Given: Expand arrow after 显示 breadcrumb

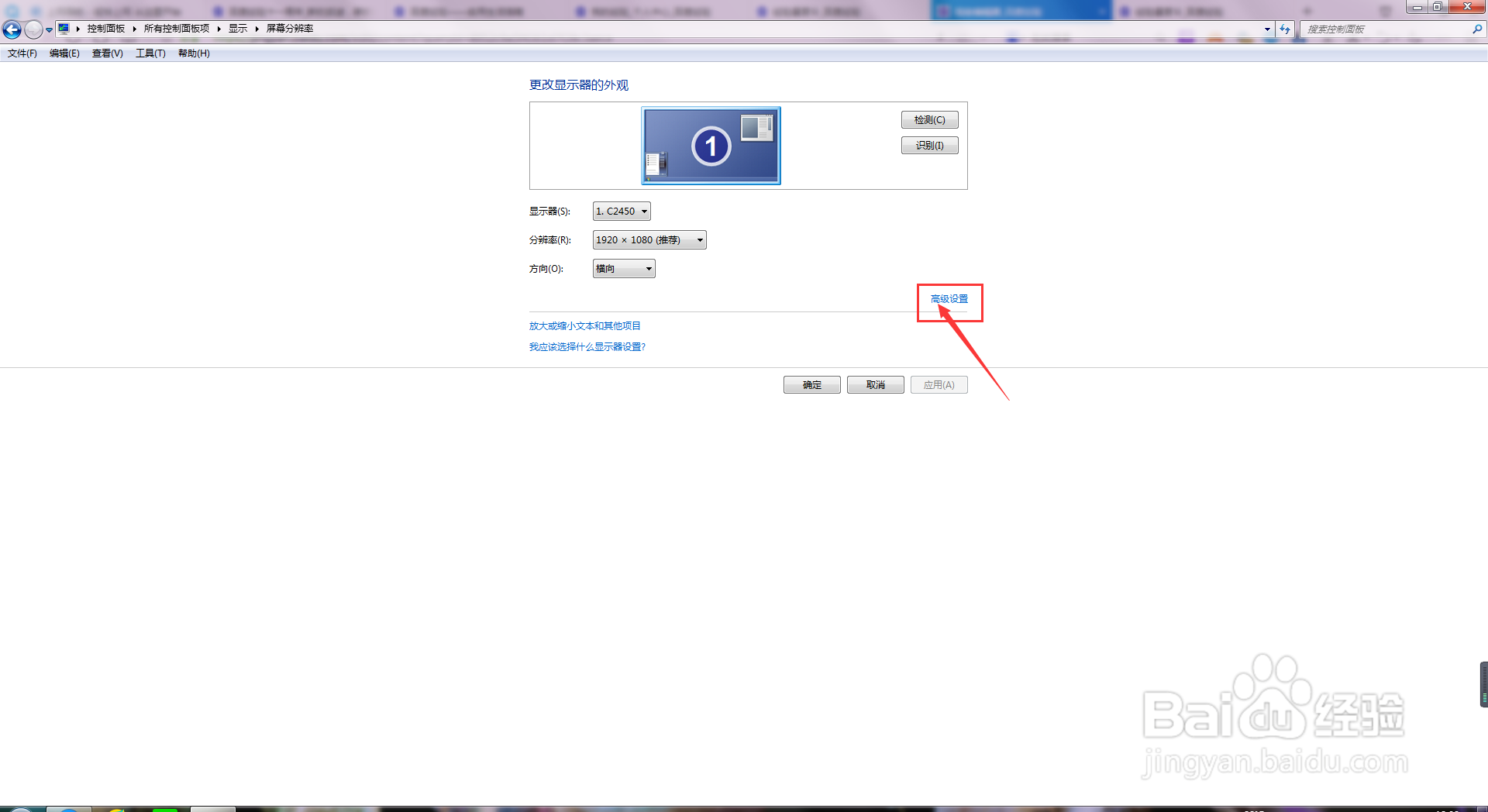Looking at the screenshot, I should tap(257, 29).
